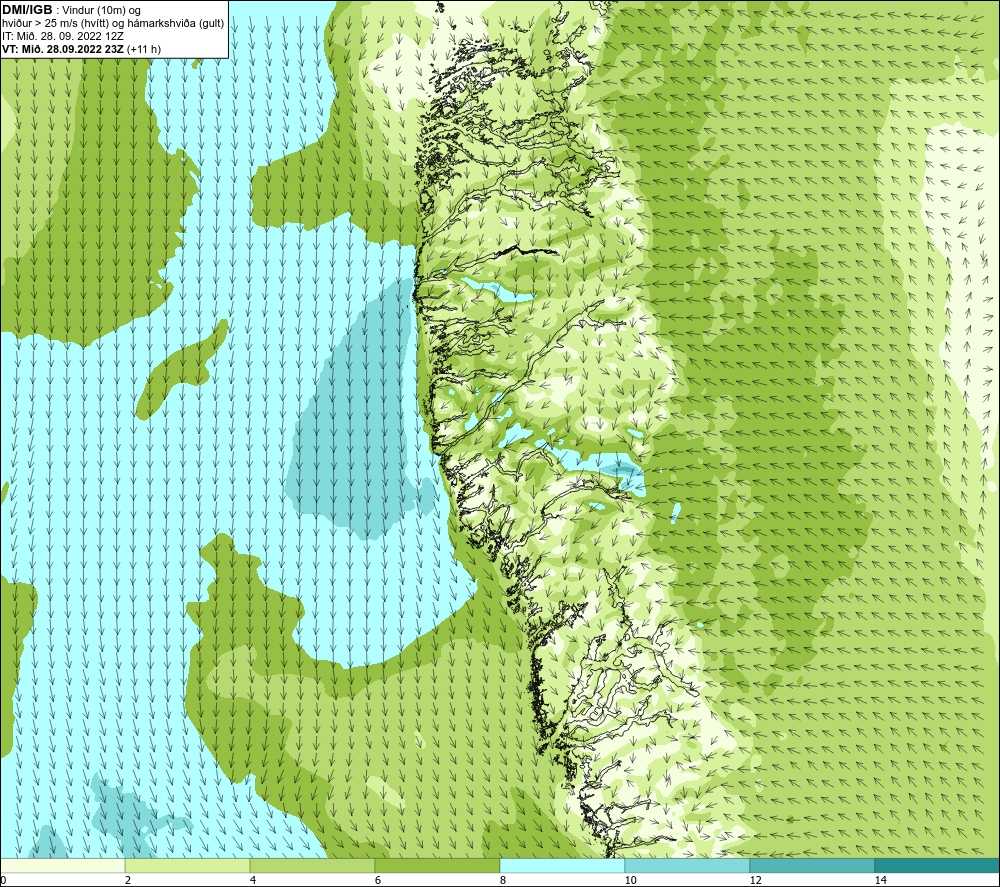
Task: Click the 12–14 m/s legend color band
Action: coord(812,865)
